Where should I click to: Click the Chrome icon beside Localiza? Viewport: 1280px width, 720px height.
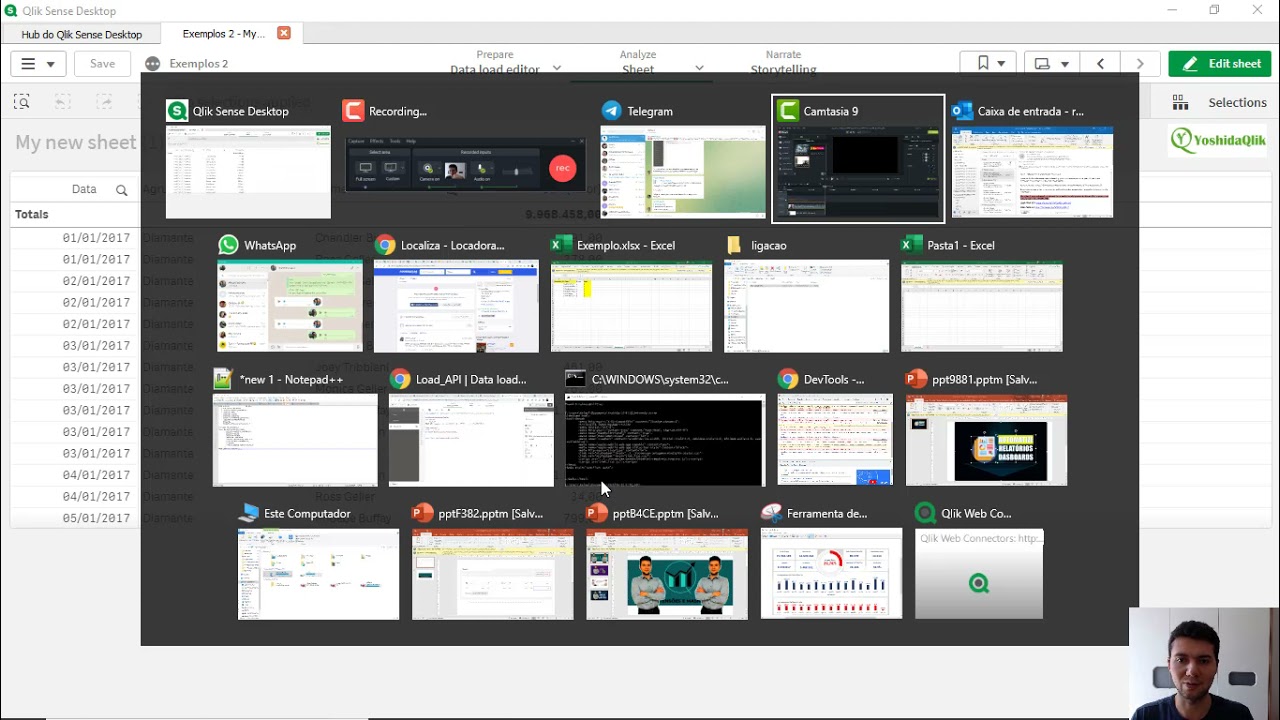coord(385,245)
